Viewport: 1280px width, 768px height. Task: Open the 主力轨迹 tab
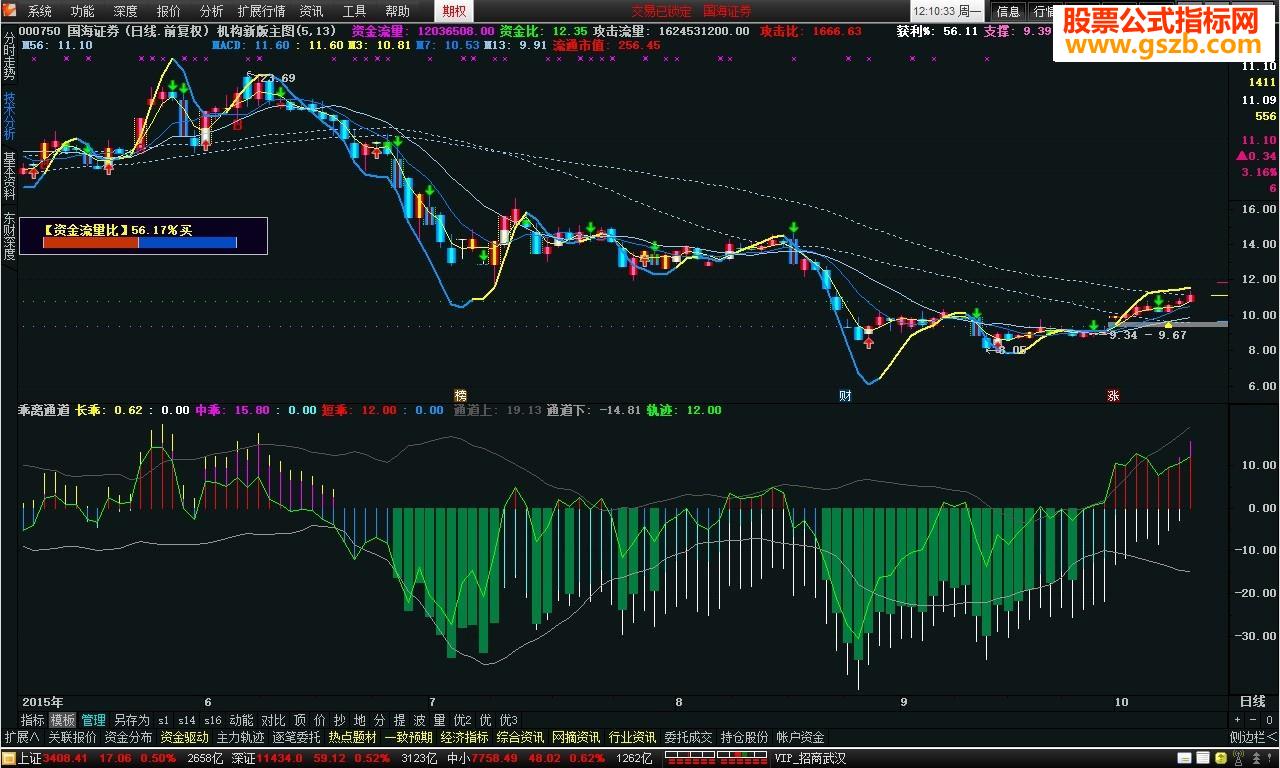tap(240, 737)
